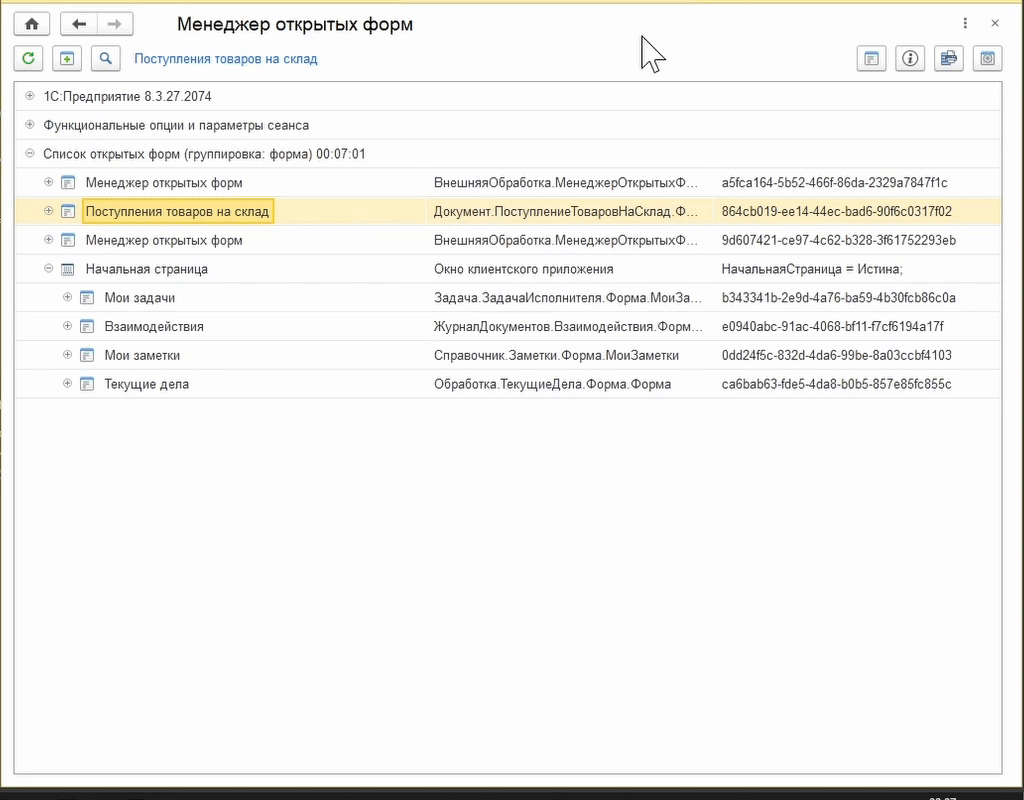Select the '1С:Предприятие 8.3.27.2074' row text
This screenshot has width=1024, height=800.
(x=127, y=97)
